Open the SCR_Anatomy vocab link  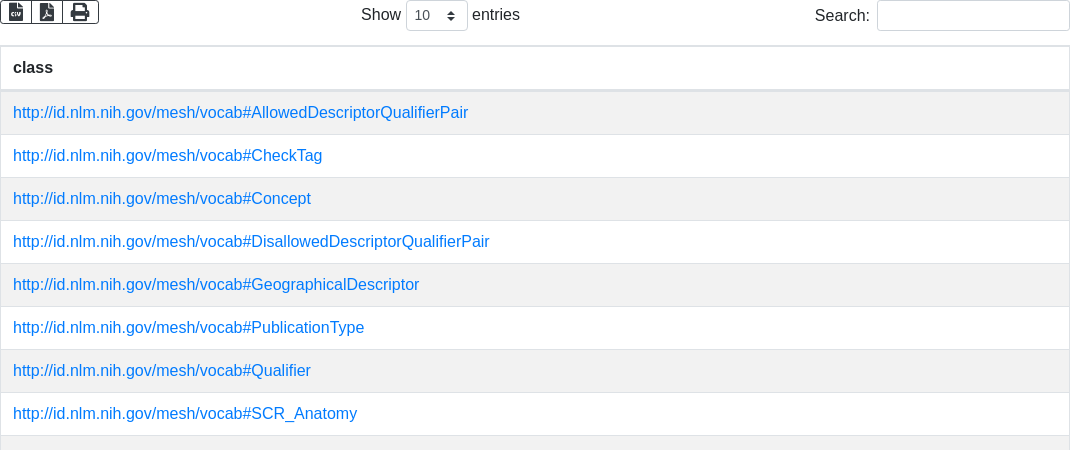pyautogui.click(x=185, y=414)
